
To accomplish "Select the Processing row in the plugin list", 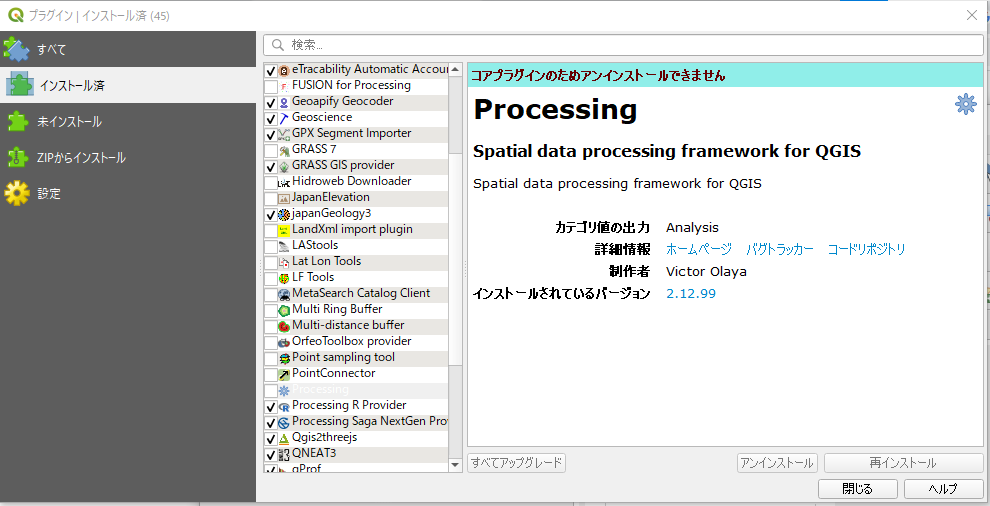I will pyautogui.click(x=356, y=390).
